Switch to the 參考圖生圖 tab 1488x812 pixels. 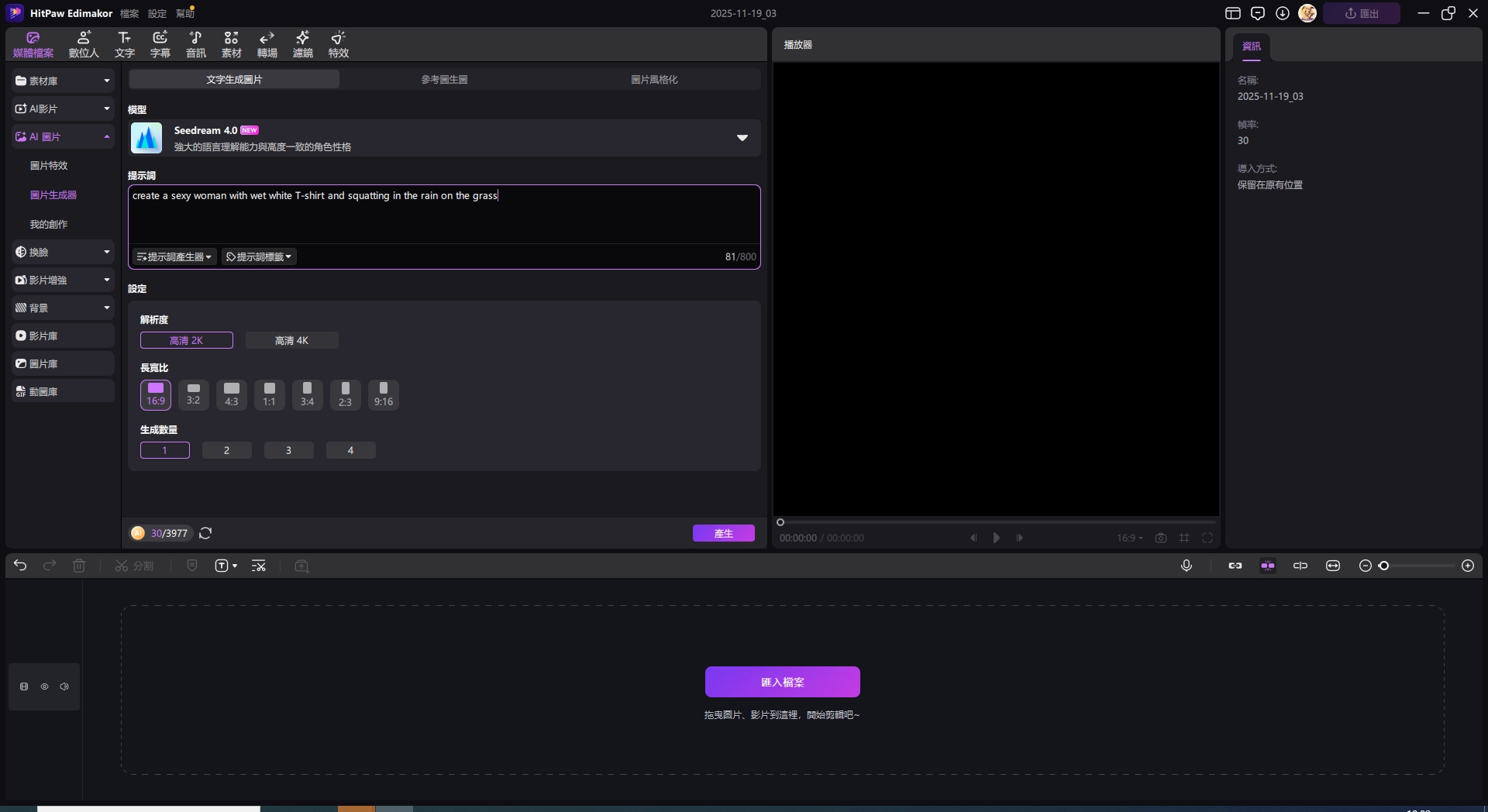pyautogui.click(x=444, y=80)
